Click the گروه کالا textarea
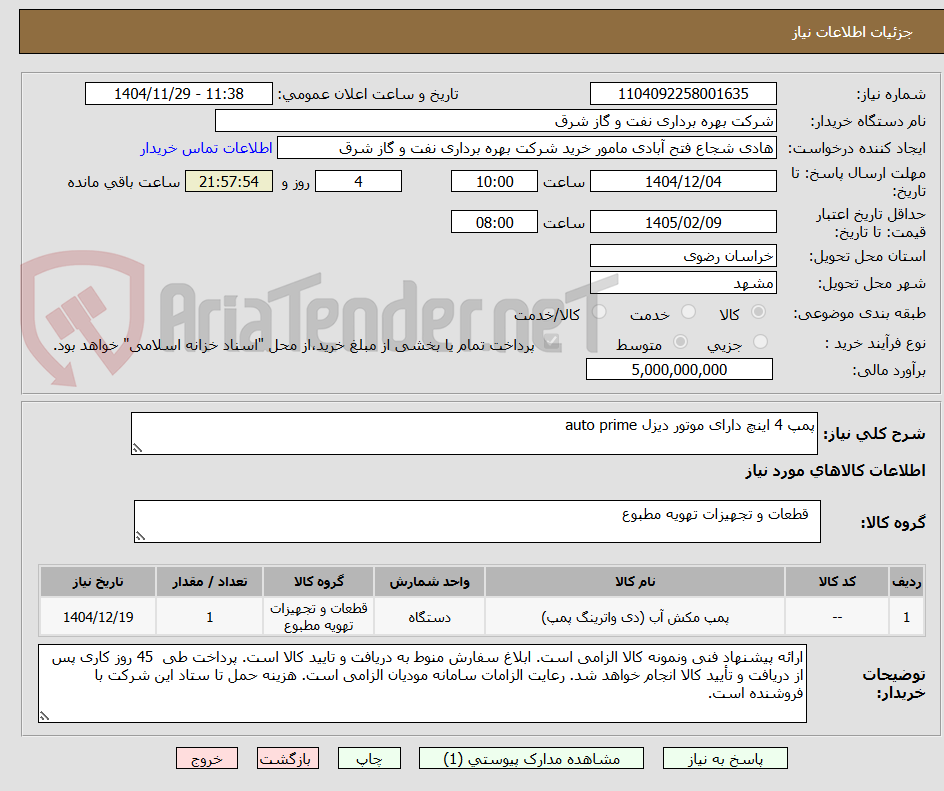This screenshot has width=944, height=791. point(477,521)
